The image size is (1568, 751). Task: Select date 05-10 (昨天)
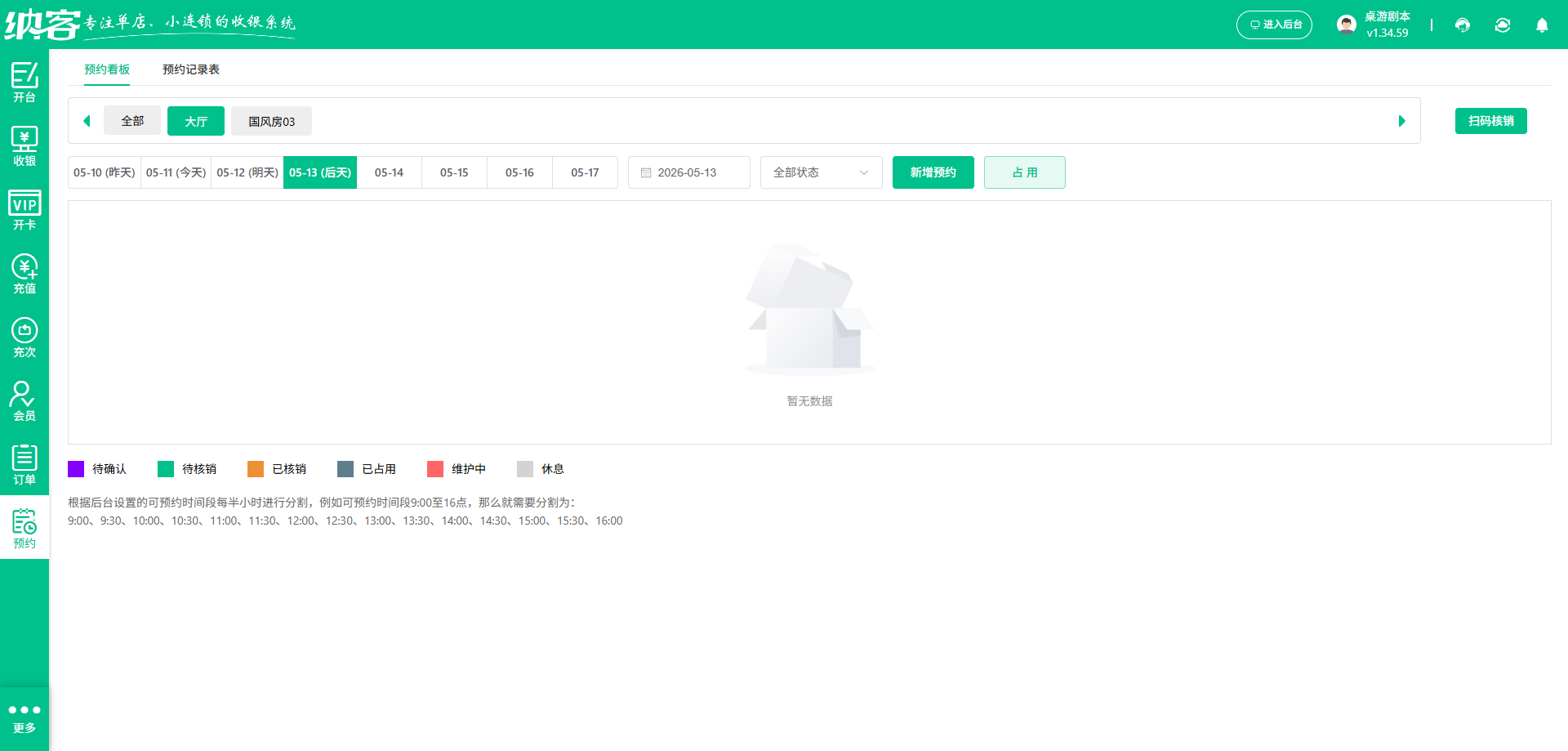(105, 172)
